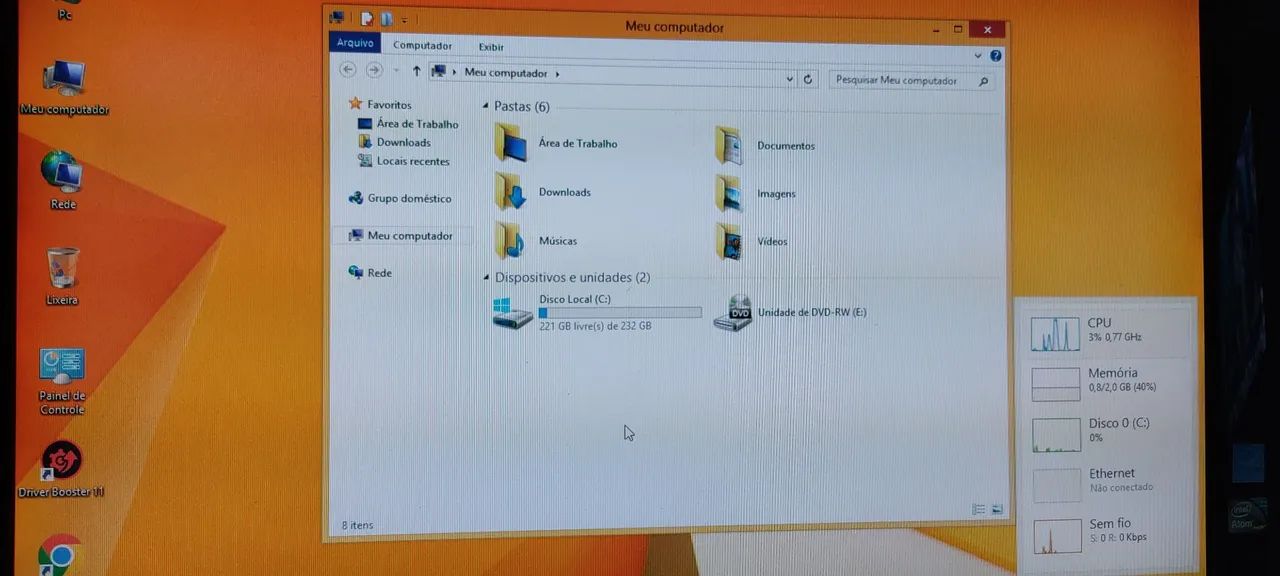The width and height of the screenshot is (1280, 576).
Task: Open the address bar history dropdown
Action: [789, 79]
